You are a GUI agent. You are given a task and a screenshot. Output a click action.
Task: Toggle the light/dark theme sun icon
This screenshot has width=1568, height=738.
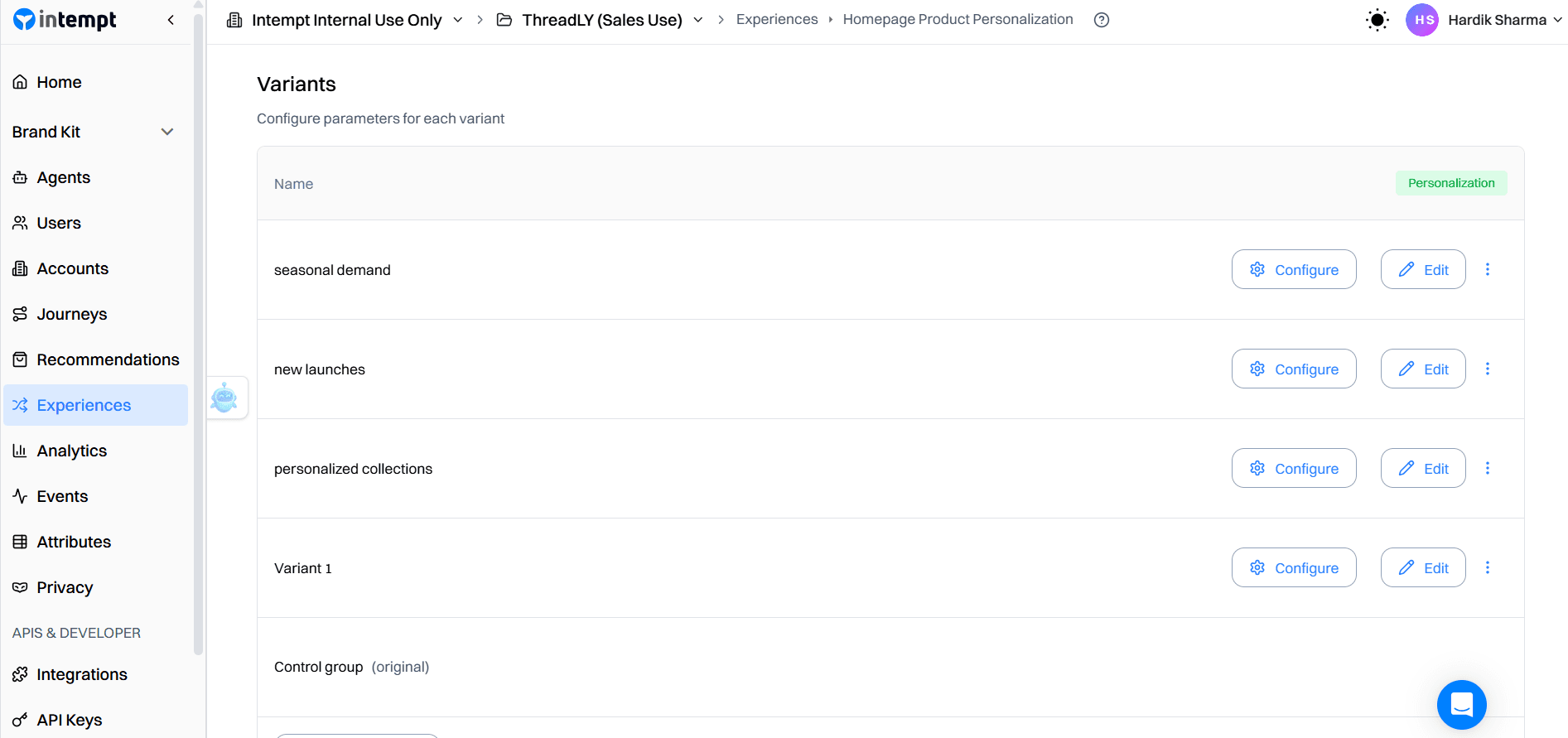click(1377, 20)
